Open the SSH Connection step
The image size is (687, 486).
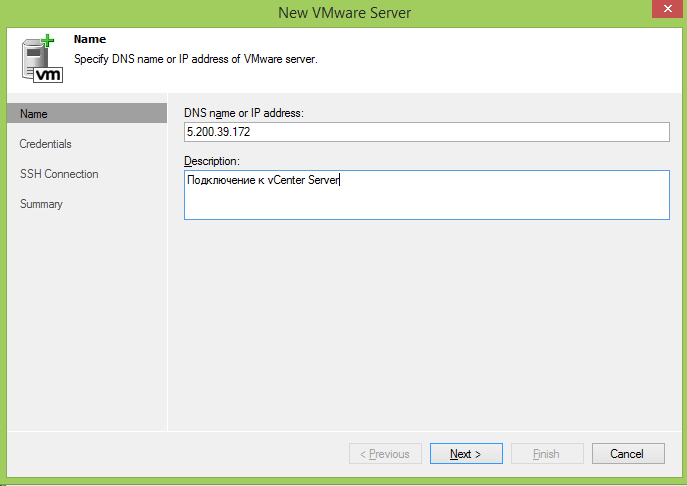59,174
